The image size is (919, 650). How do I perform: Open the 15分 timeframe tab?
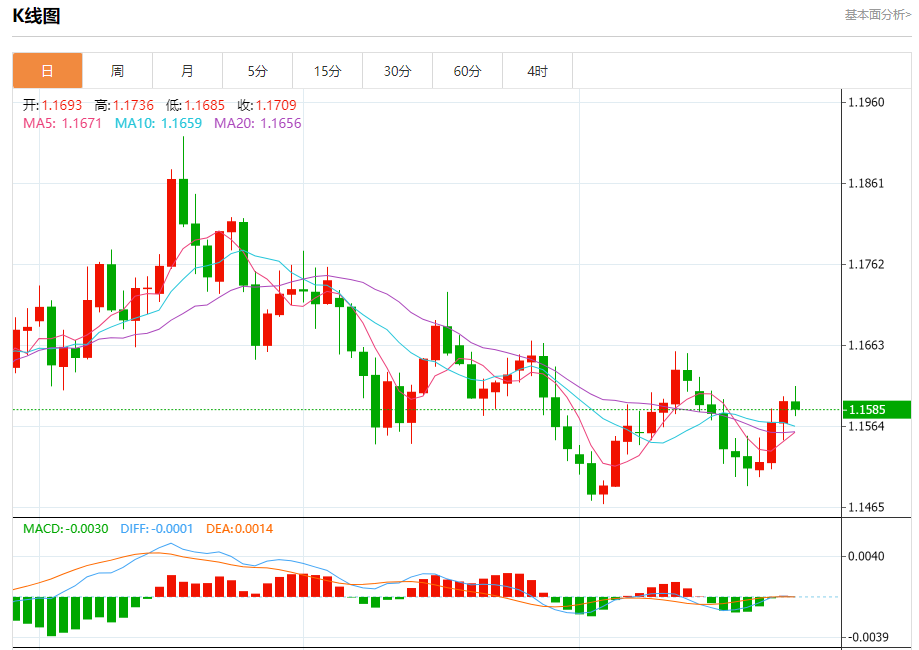[x=328, y=71]
